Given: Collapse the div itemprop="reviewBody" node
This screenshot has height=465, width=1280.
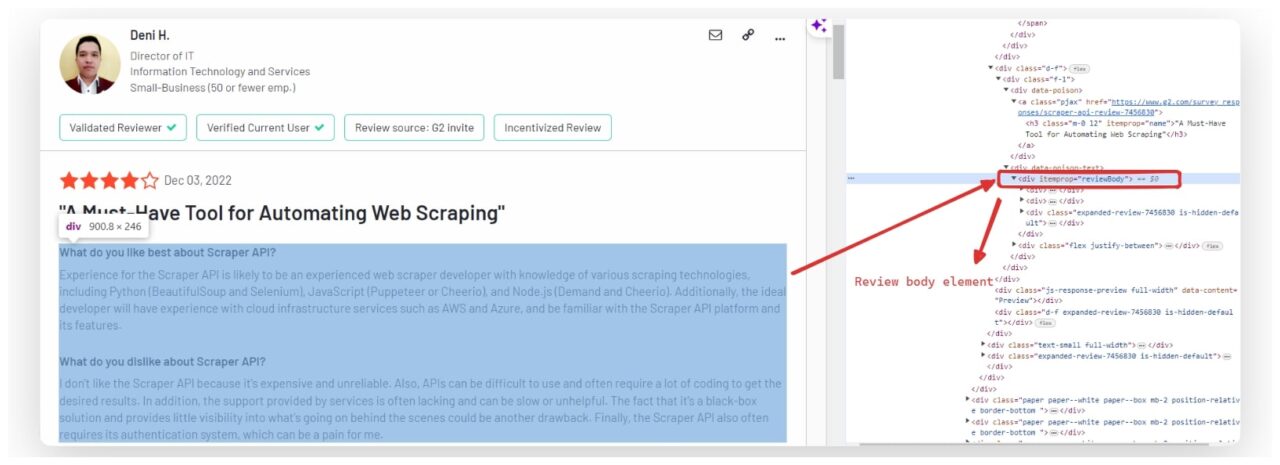Looking at the screenshot, I should 1014,178.
